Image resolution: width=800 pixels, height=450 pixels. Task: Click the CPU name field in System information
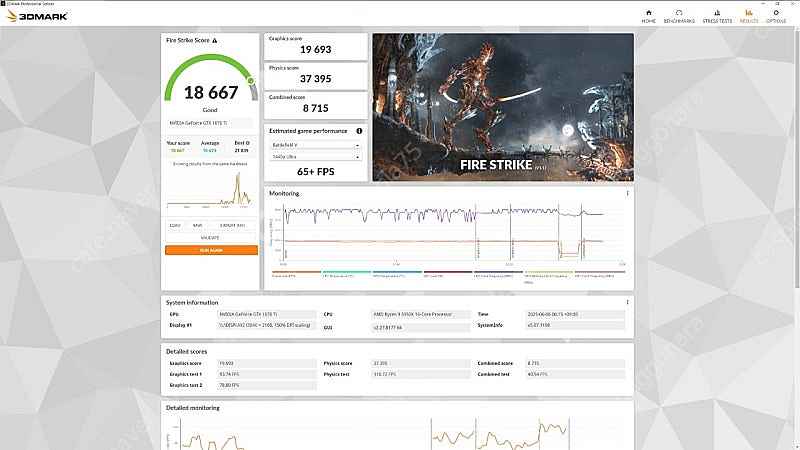tap(420, 314)
